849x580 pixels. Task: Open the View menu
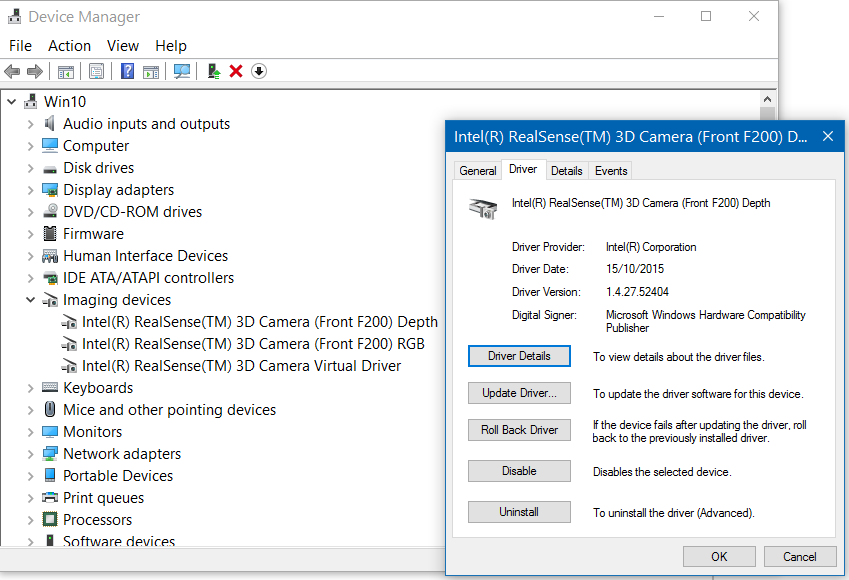(x=123, y=46)
